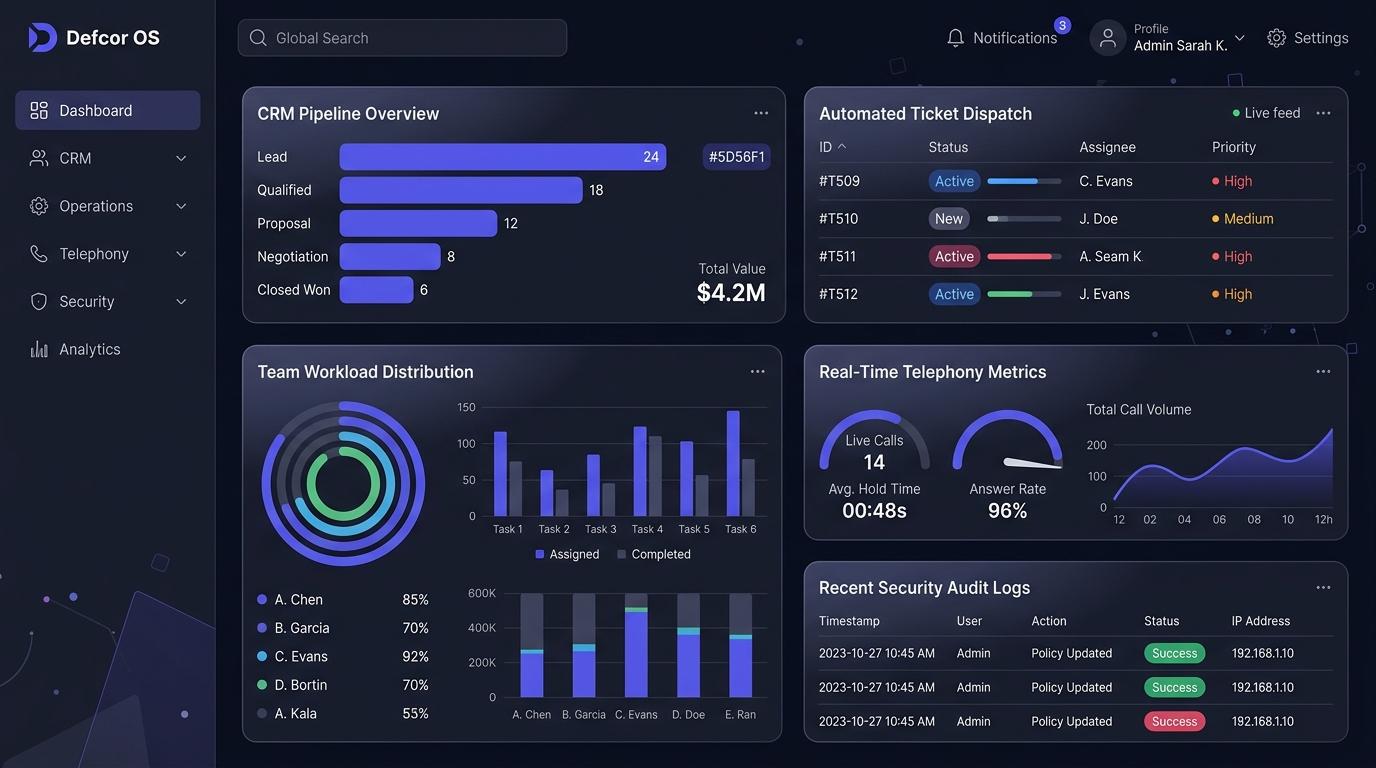Click the Security shield icon in sidebar
Screen dimensions: 1376x768
click(x=39, y=301)
